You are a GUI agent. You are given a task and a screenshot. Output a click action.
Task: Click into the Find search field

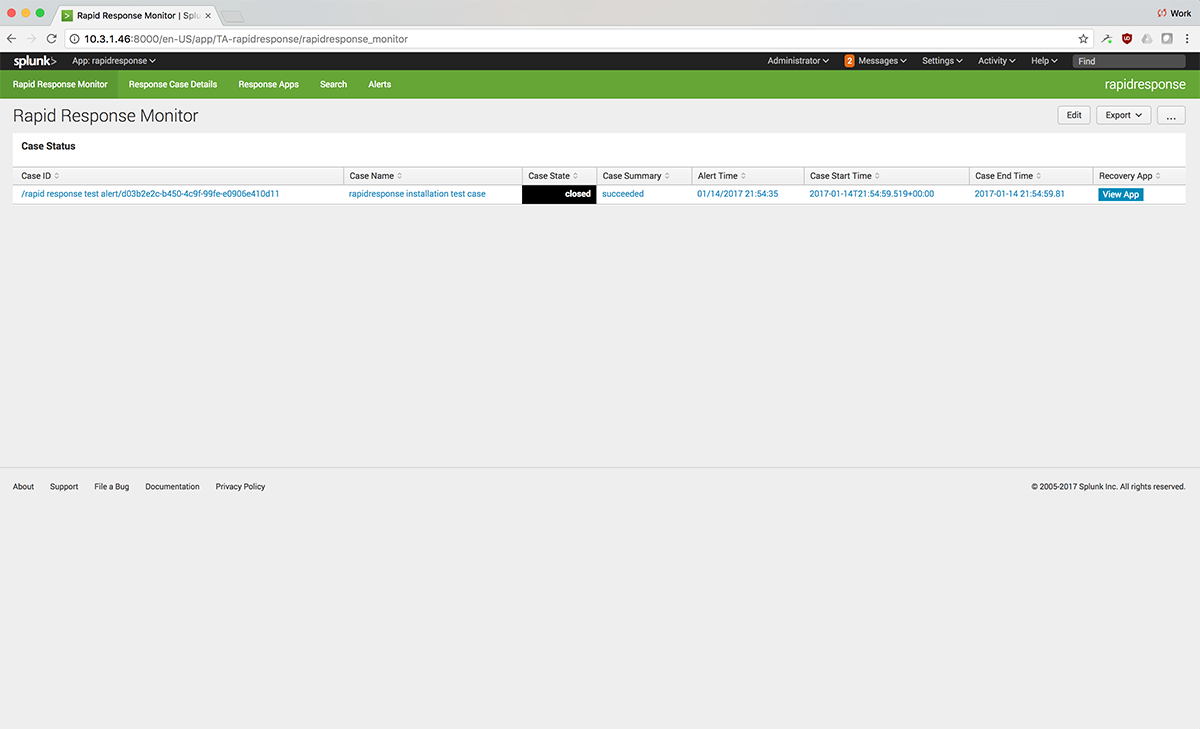1129,61
